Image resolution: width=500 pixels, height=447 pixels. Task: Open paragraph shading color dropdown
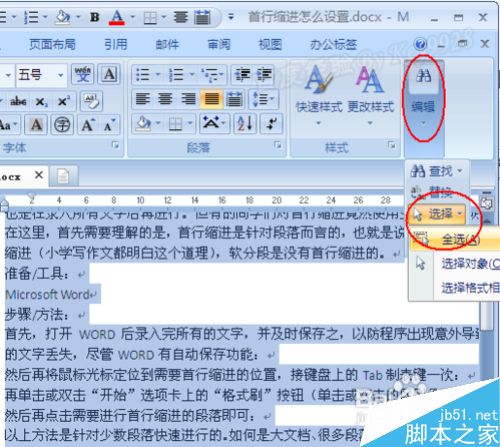point(158,124)
